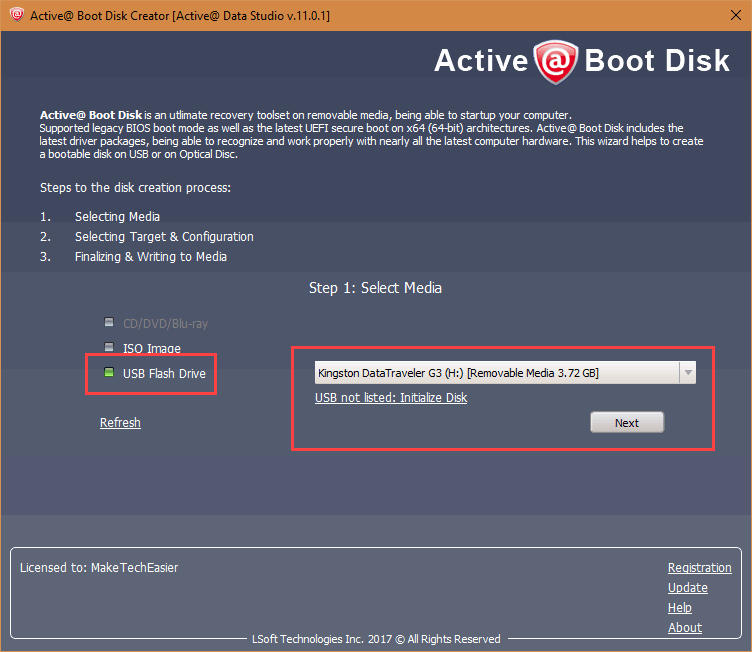The image size is (752, 652).
Task: Click step text 'Selecting Target & Configuration'
Action: click(x=164, y=237)
